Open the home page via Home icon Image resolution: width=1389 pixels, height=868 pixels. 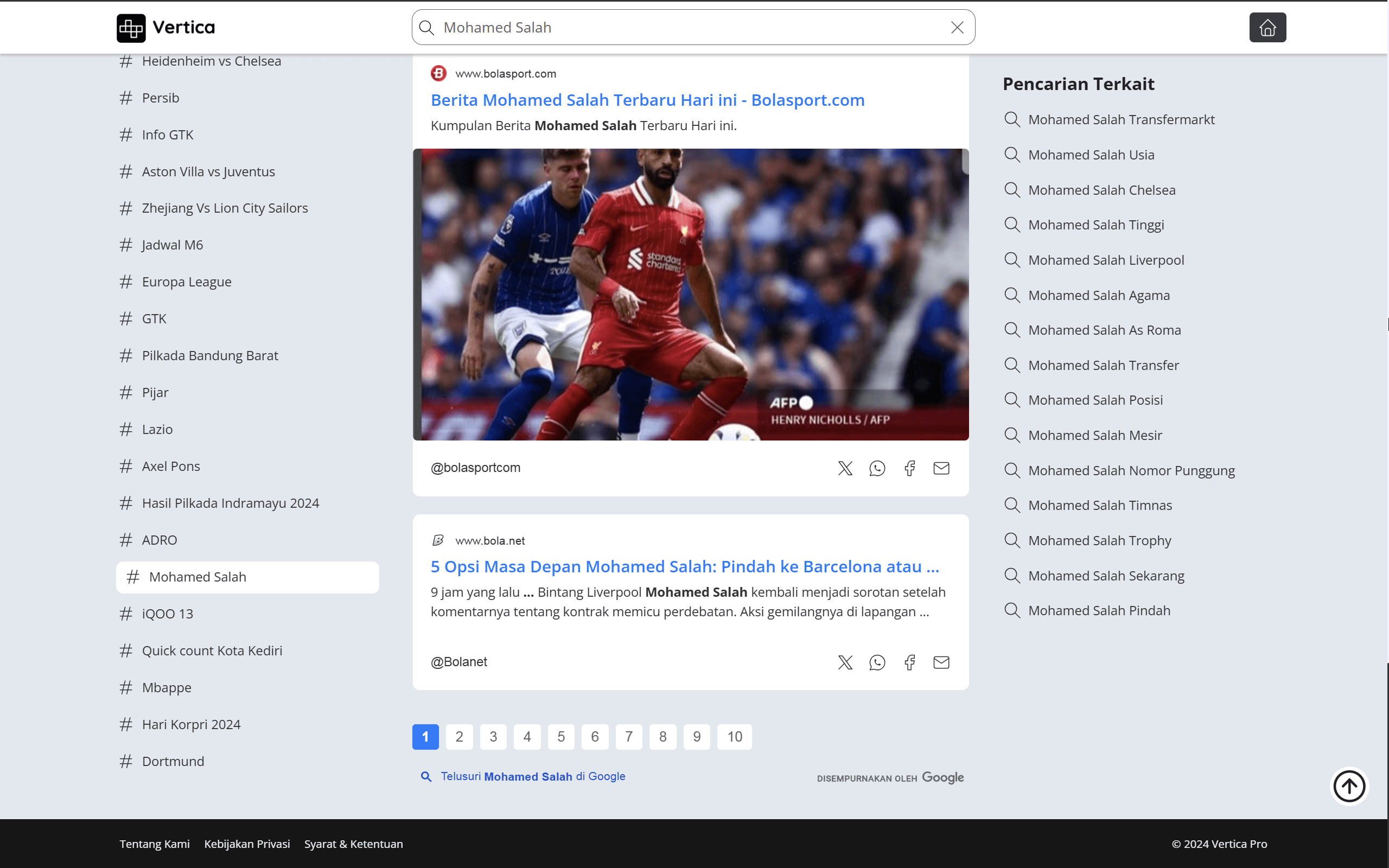click(x=1267, y=27)
